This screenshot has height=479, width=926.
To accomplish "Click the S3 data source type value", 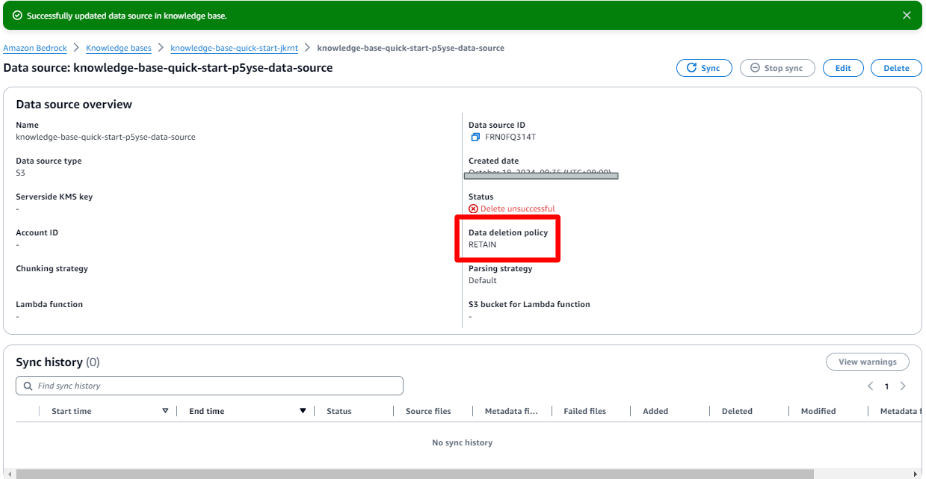I will pyautogui.click(x=21, y=173).
